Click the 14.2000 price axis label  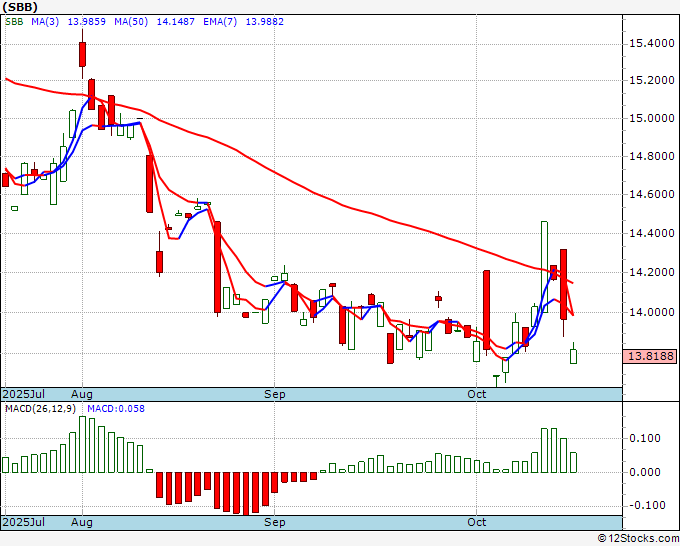pyautogui.click(x=652, y=272)
